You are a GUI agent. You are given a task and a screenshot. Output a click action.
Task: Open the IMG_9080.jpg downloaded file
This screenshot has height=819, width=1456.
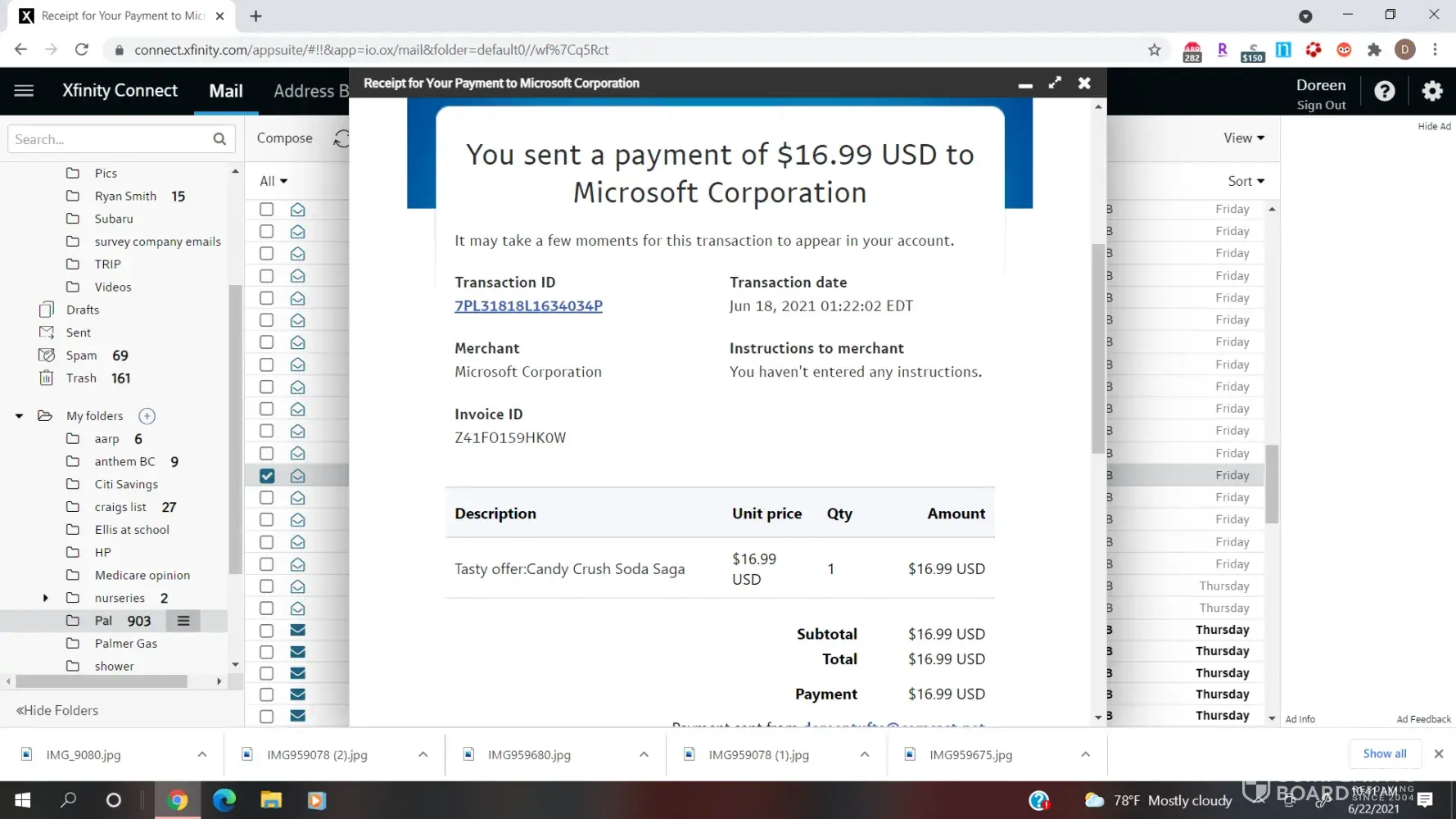click(x=84, y=754)
